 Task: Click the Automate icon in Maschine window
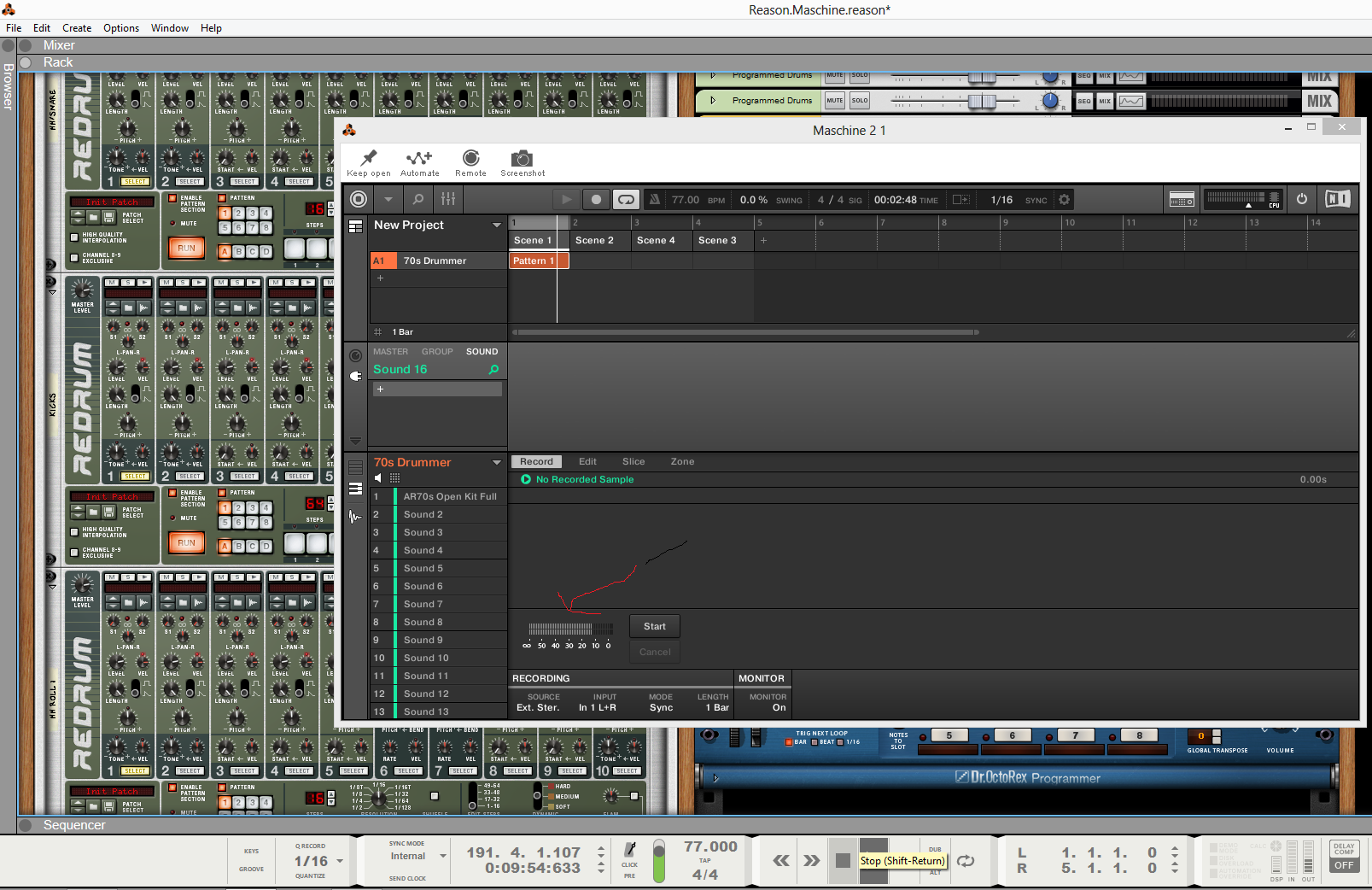[419, 158]
